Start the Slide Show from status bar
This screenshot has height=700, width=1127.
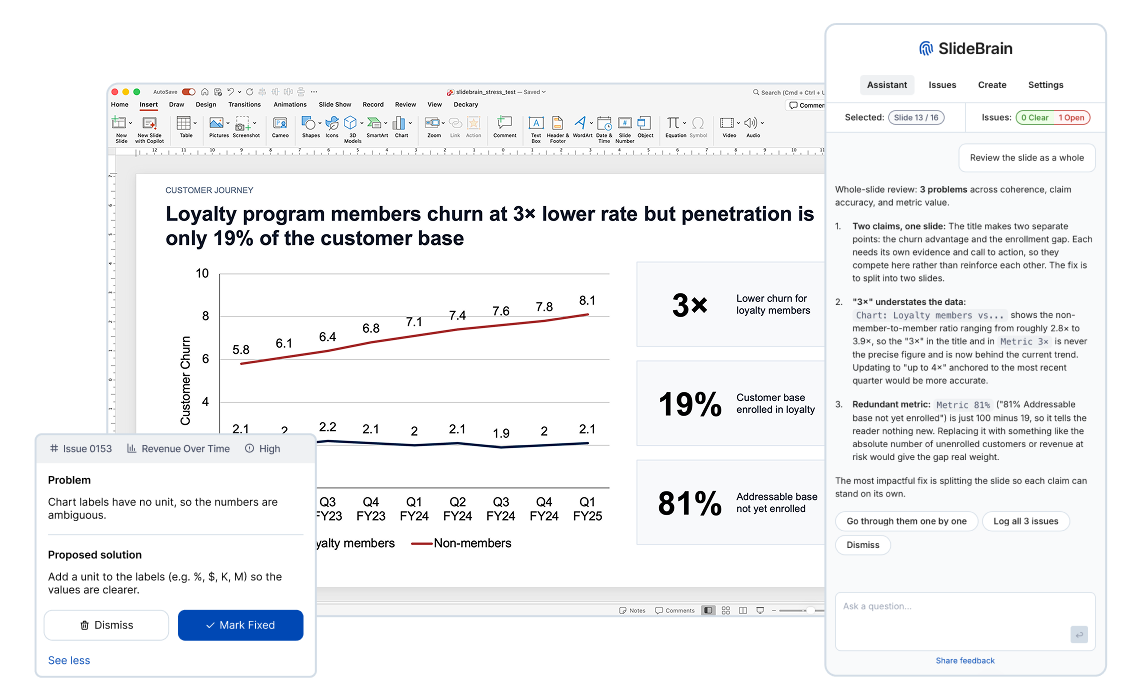point(760,610)
